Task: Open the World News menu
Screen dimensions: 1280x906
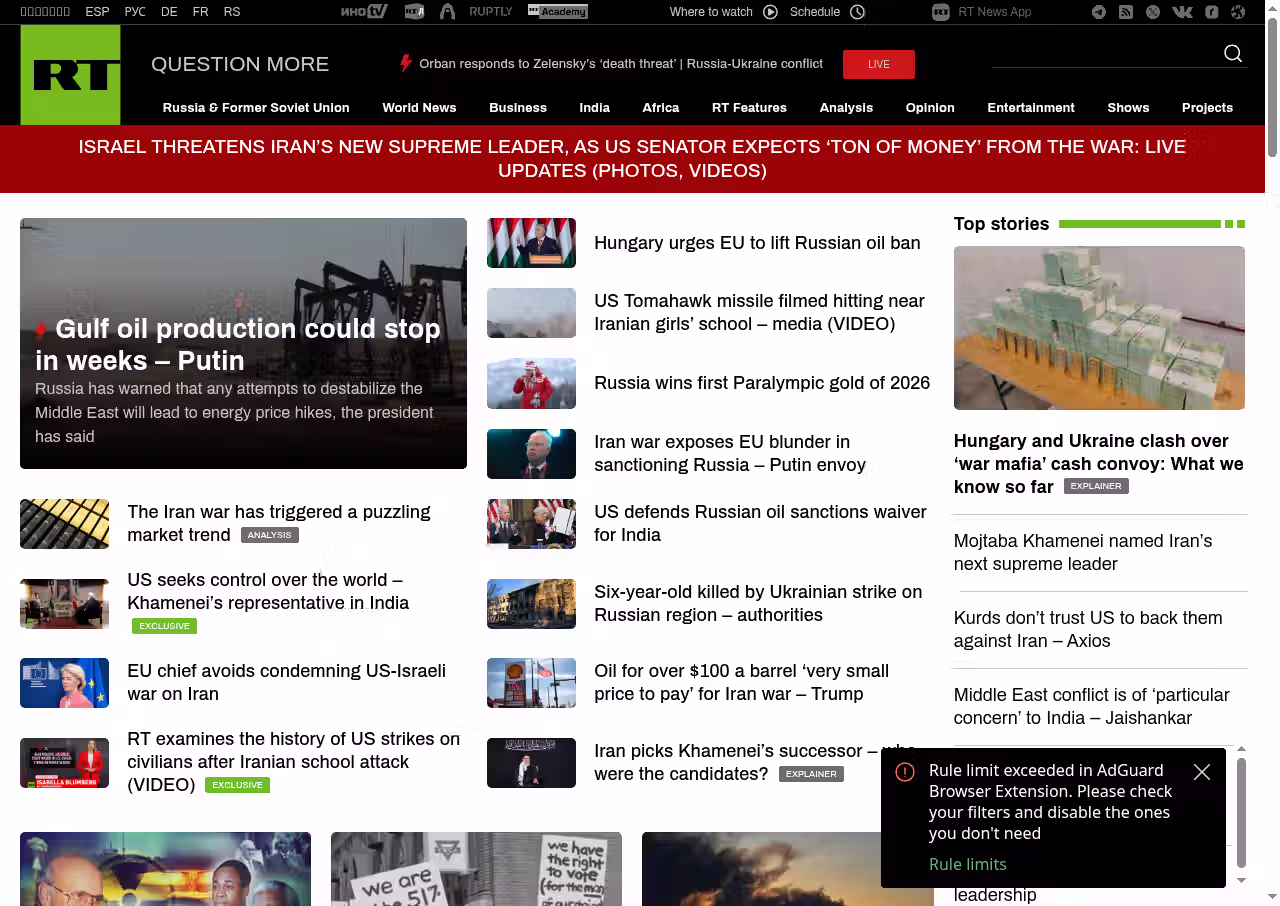Action: point(419,108)
